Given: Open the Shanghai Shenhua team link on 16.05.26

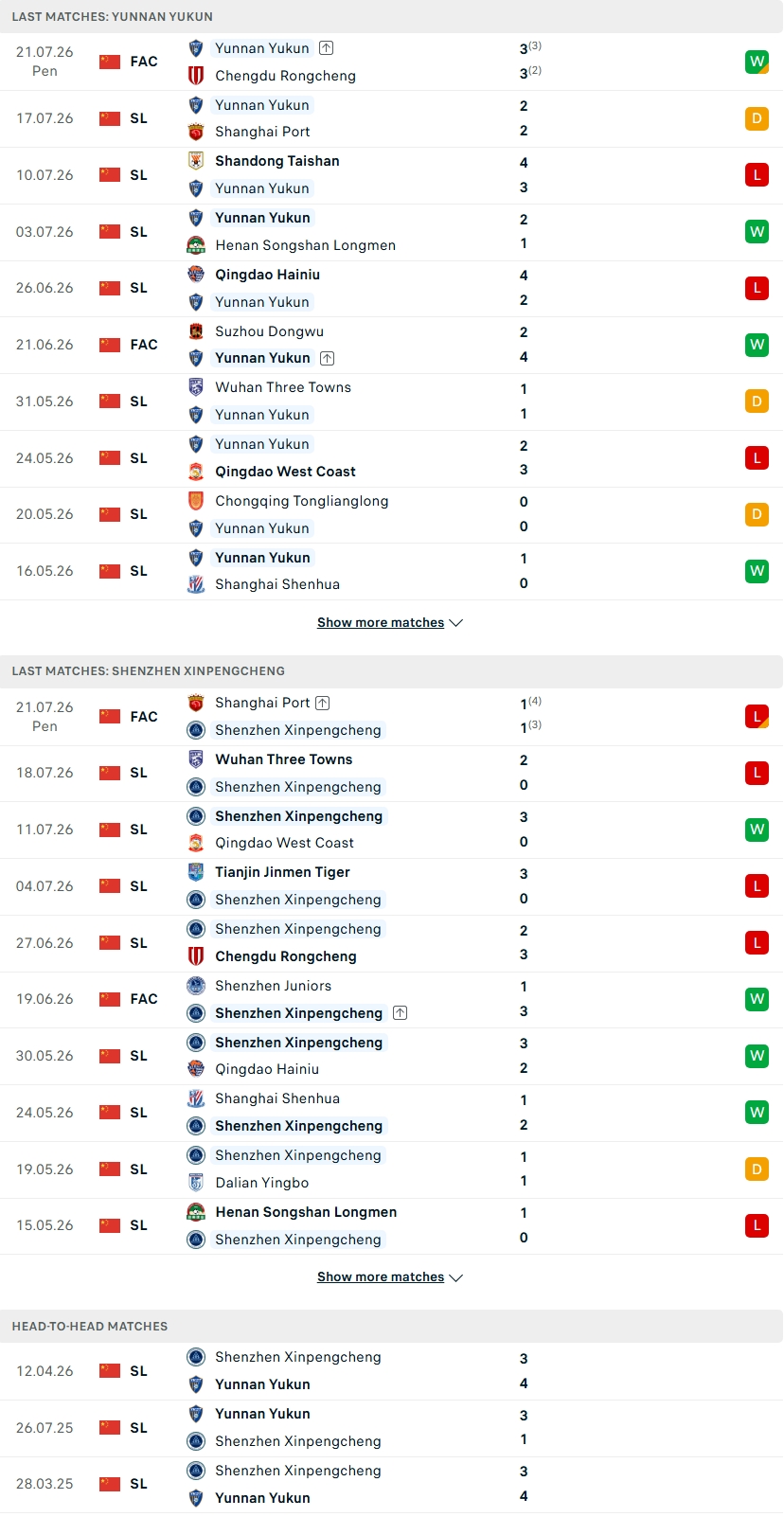Looking at the screenshot, I should 277,584.
